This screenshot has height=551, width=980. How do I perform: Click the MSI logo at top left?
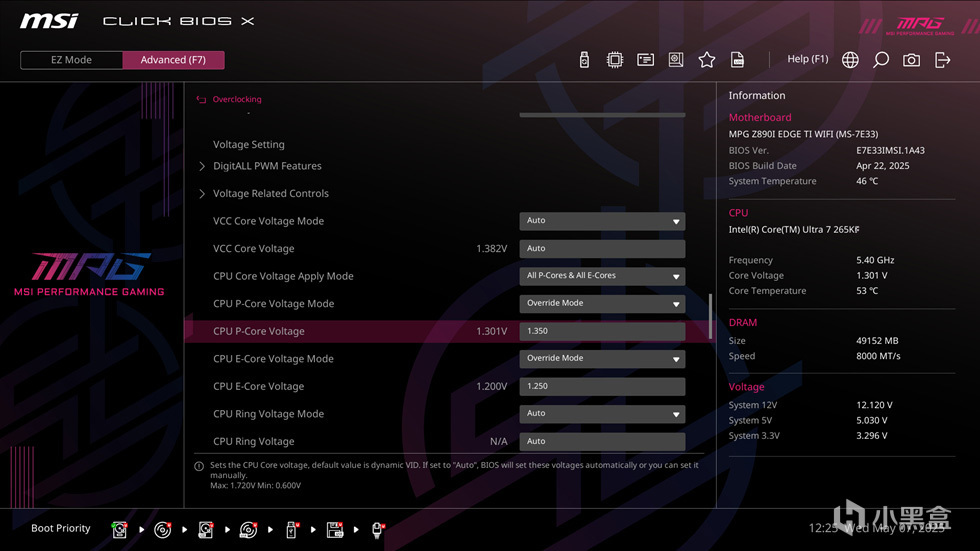coord(49,21)
